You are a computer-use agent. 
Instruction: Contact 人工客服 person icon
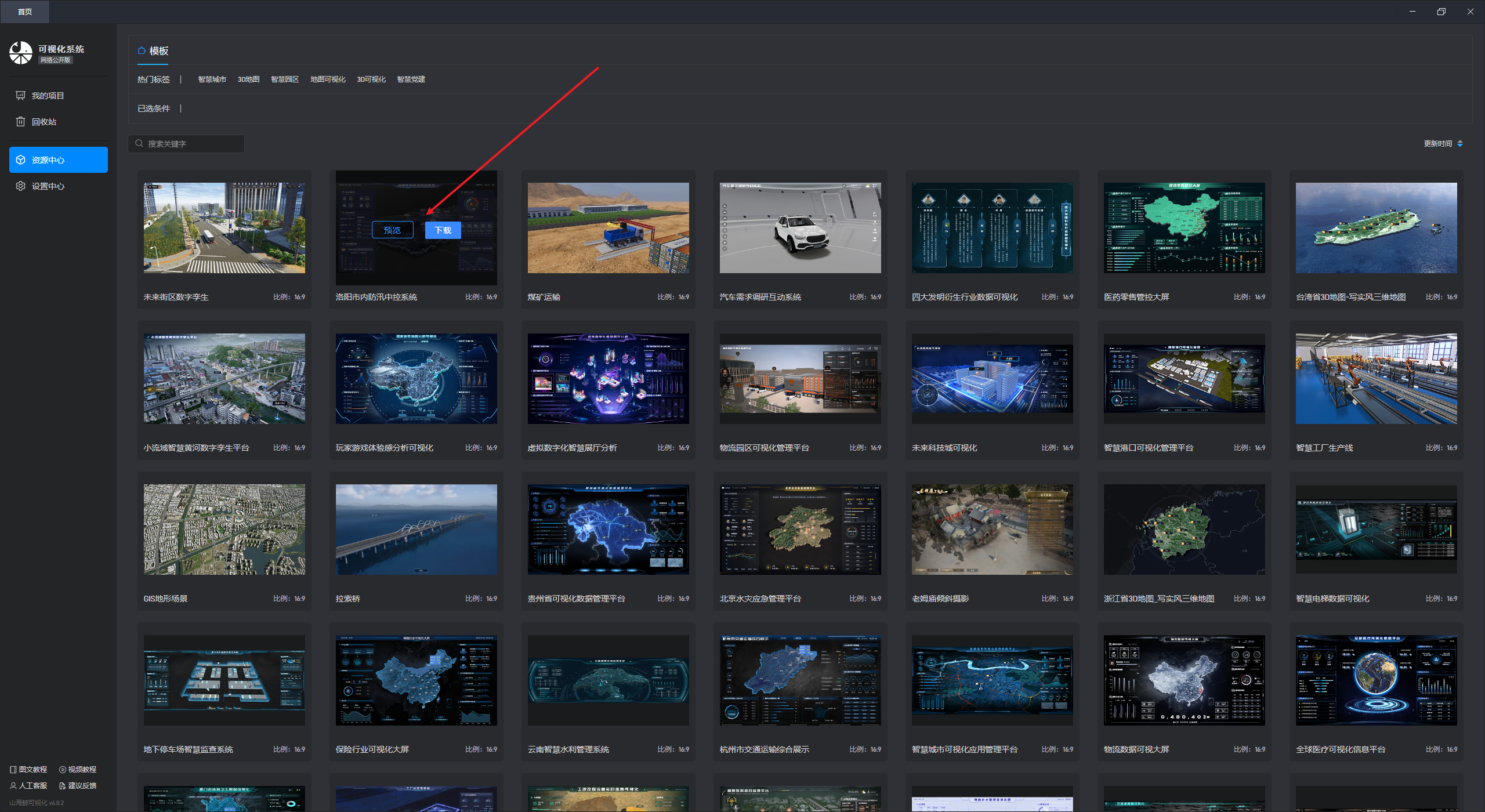(x=13, y=786)
